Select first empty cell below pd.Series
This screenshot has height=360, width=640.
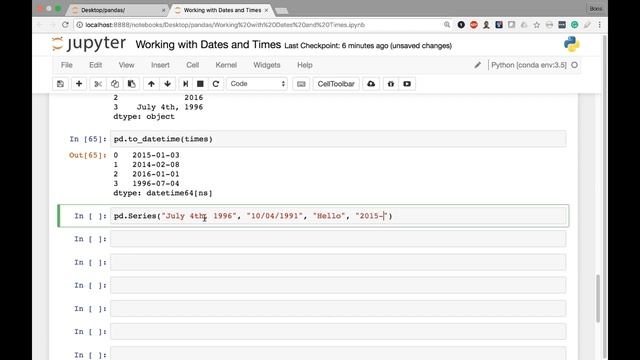[x=338, y=239]
